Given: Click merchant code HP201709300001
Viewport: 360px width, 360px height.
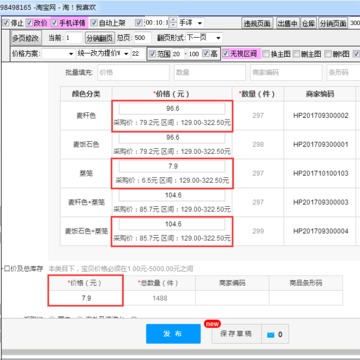Looking at the screenshot, I should [x=321, y=144].
